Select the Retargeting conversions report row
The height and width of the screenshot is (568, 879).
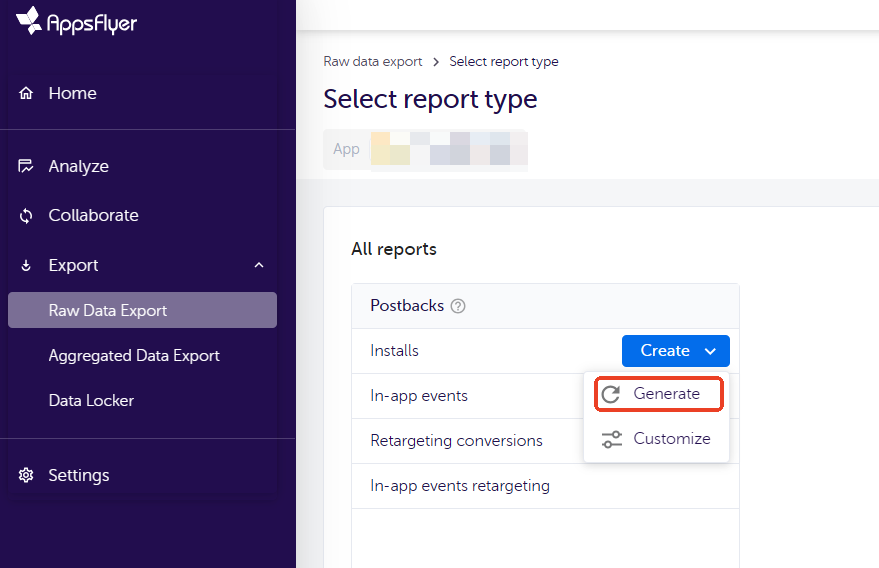coord(466,441)
